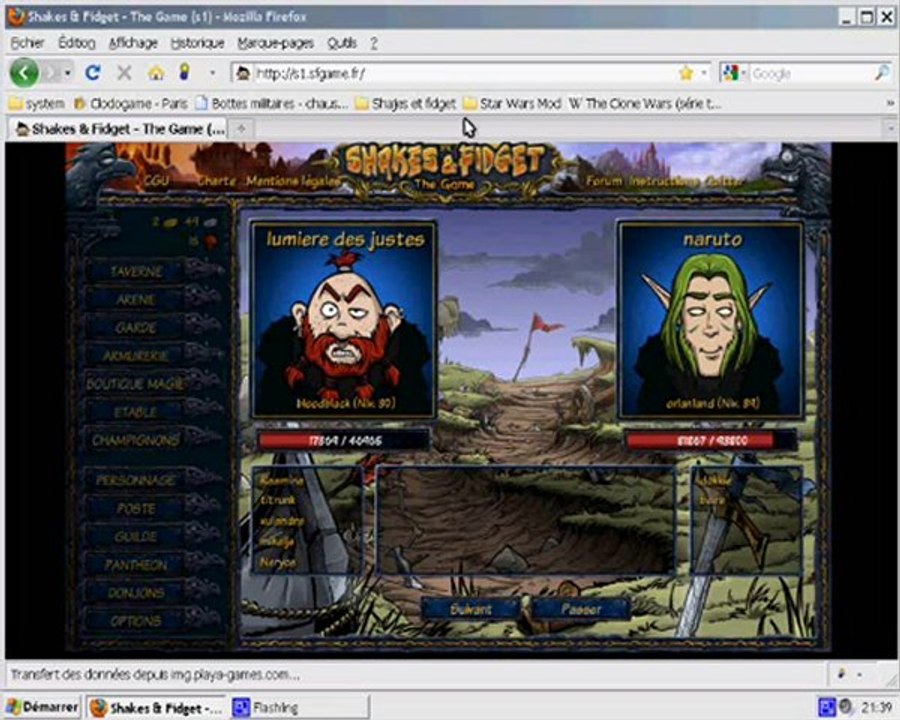900x720 pixels.
Task: Open the Historique menu
Action: pos(197,42)
